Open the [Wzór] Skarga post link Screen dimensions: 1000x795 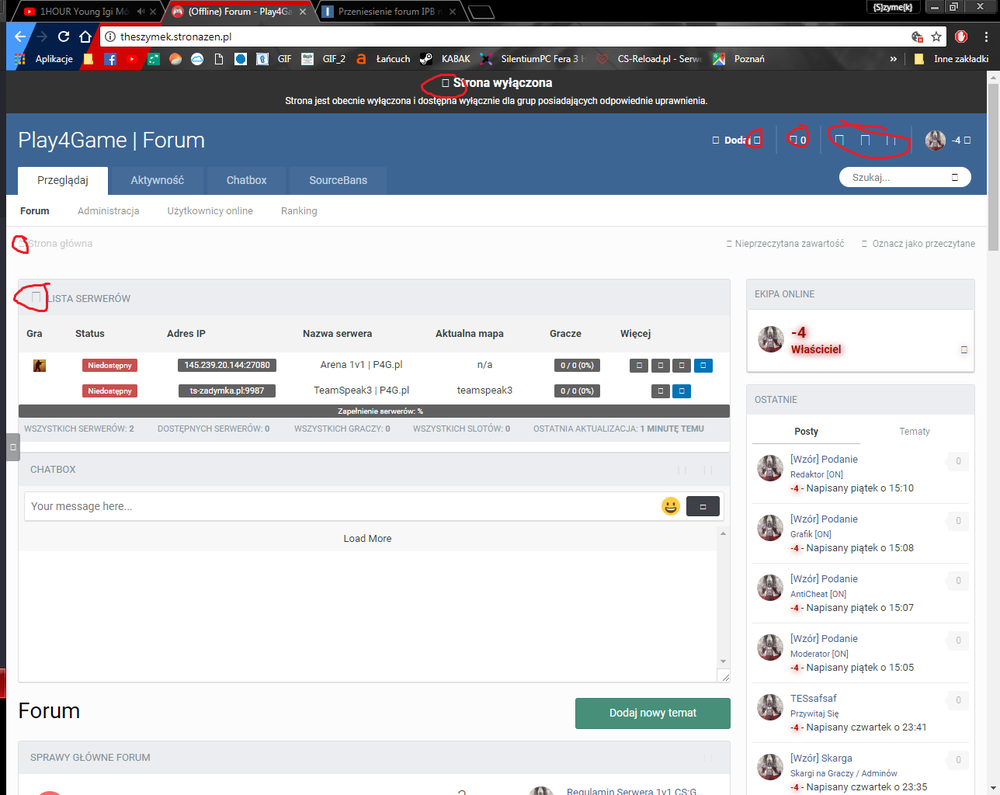point(821,759)
